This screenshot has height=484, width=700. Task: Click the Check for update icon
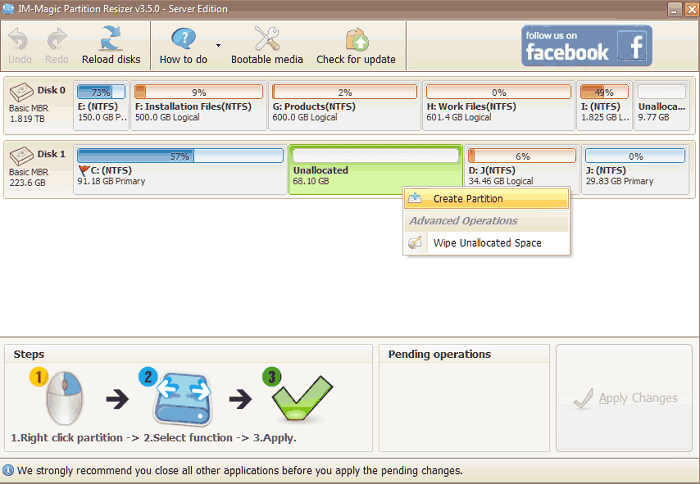pyautogui.click(x=357, y=39)
